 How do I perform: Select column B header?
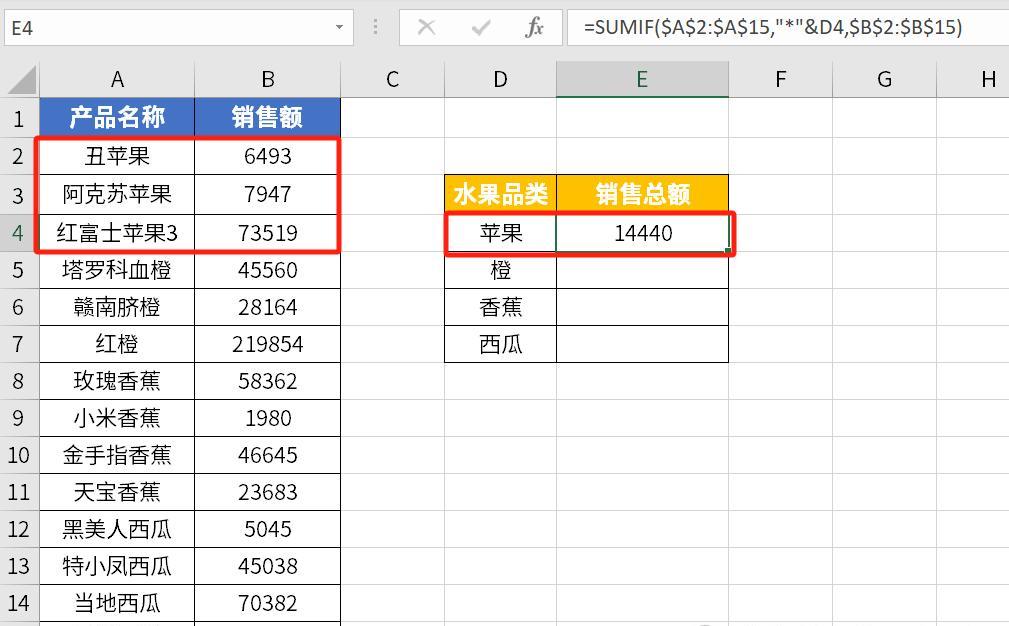pyautogui.click(x=267, y=79)
